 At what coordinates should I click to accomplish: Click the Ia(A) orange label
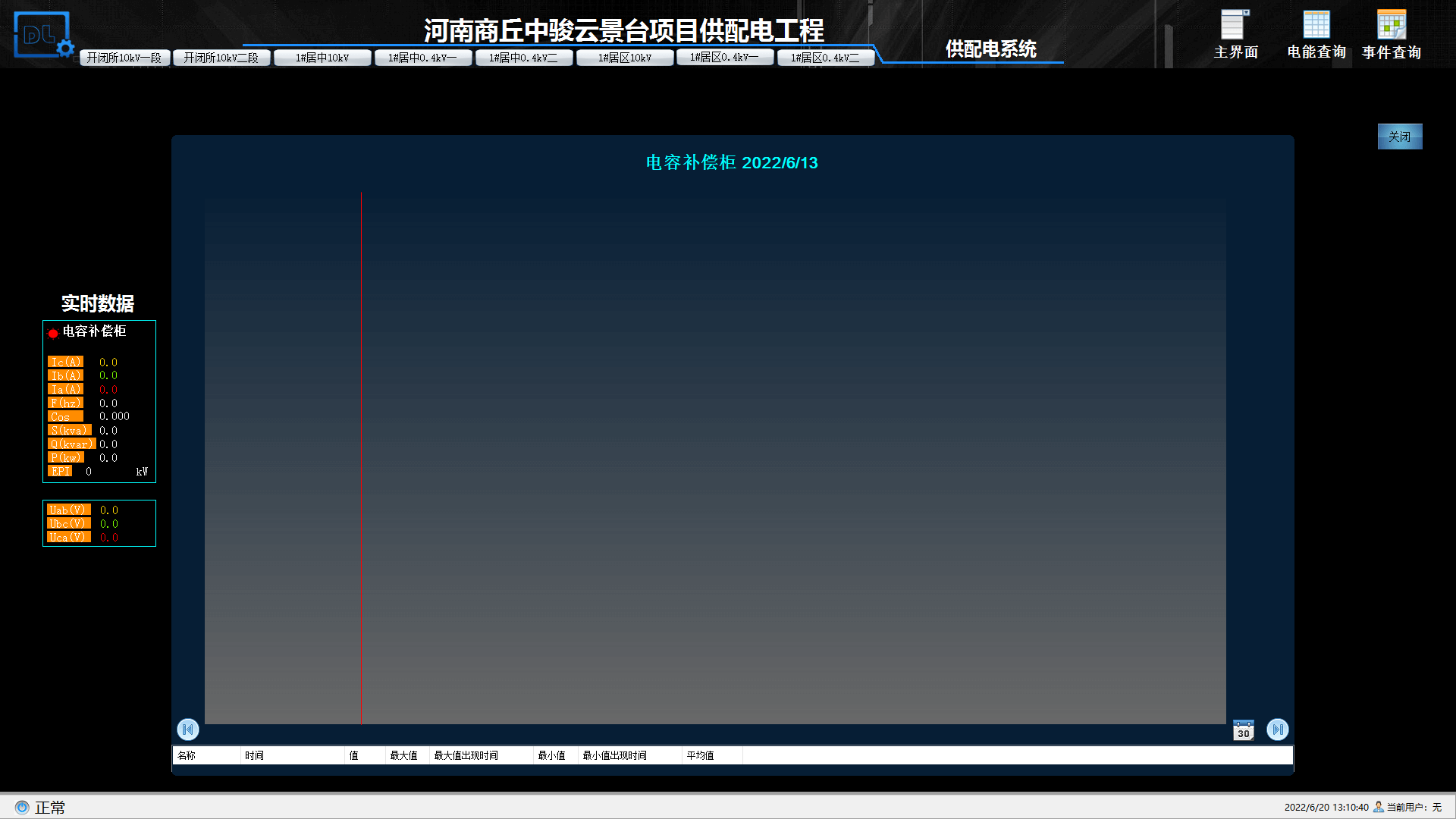(x=65, y=389)
